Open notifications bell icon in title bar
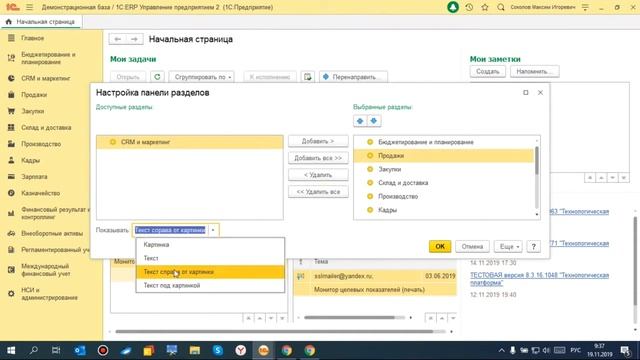 (453, 7)
